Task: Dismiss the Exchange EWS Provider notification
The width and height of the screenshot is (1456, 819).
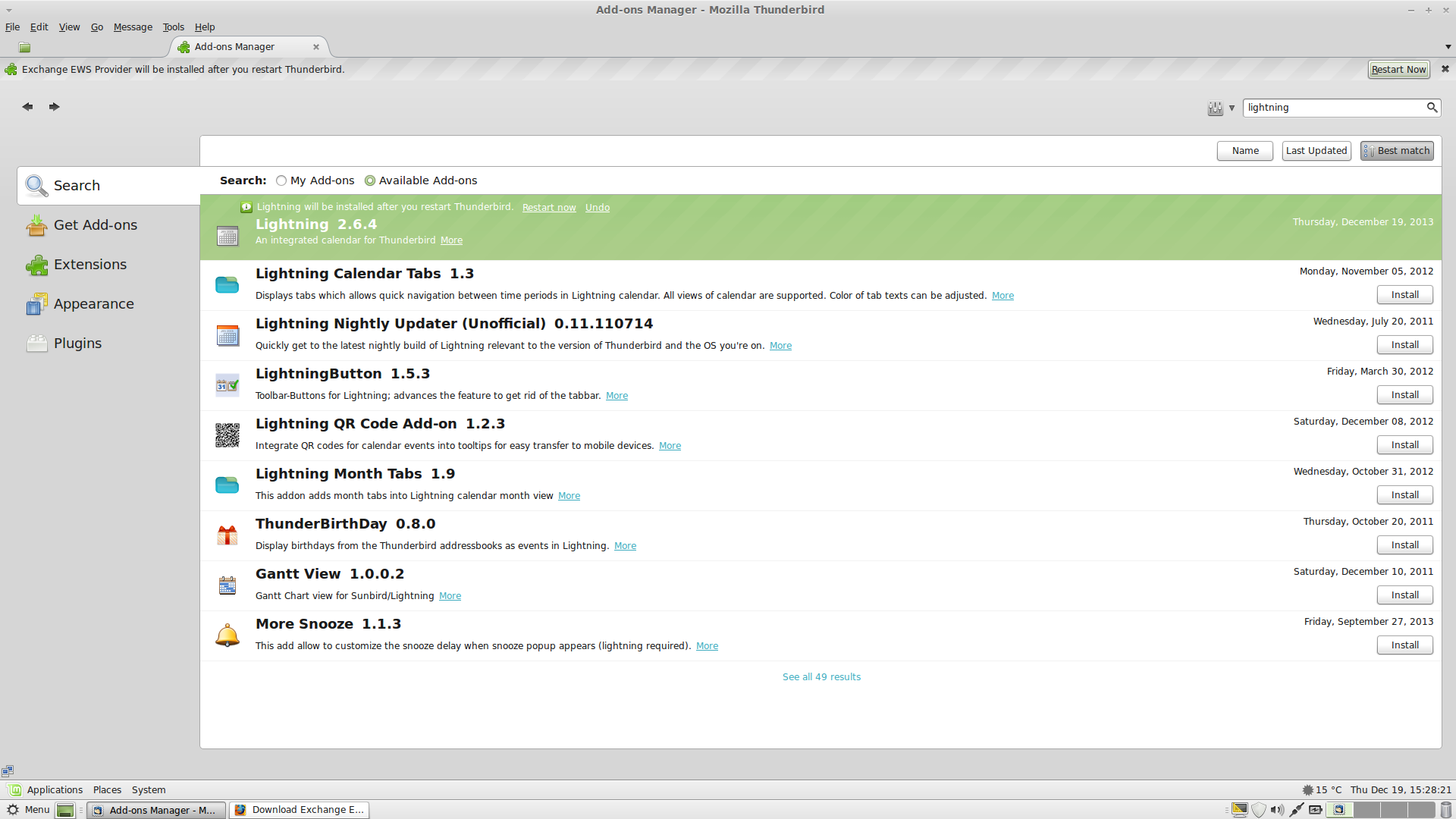Action: pyautogui.click(x=1445, y=69)
